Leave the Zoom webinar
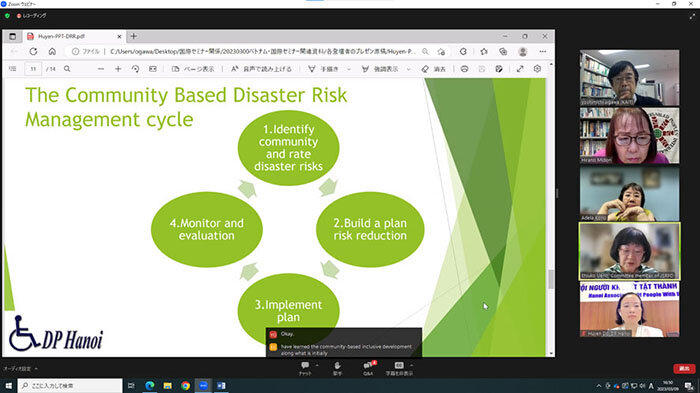The width and height of the screenshot is (700, 393). coord(684,368)
